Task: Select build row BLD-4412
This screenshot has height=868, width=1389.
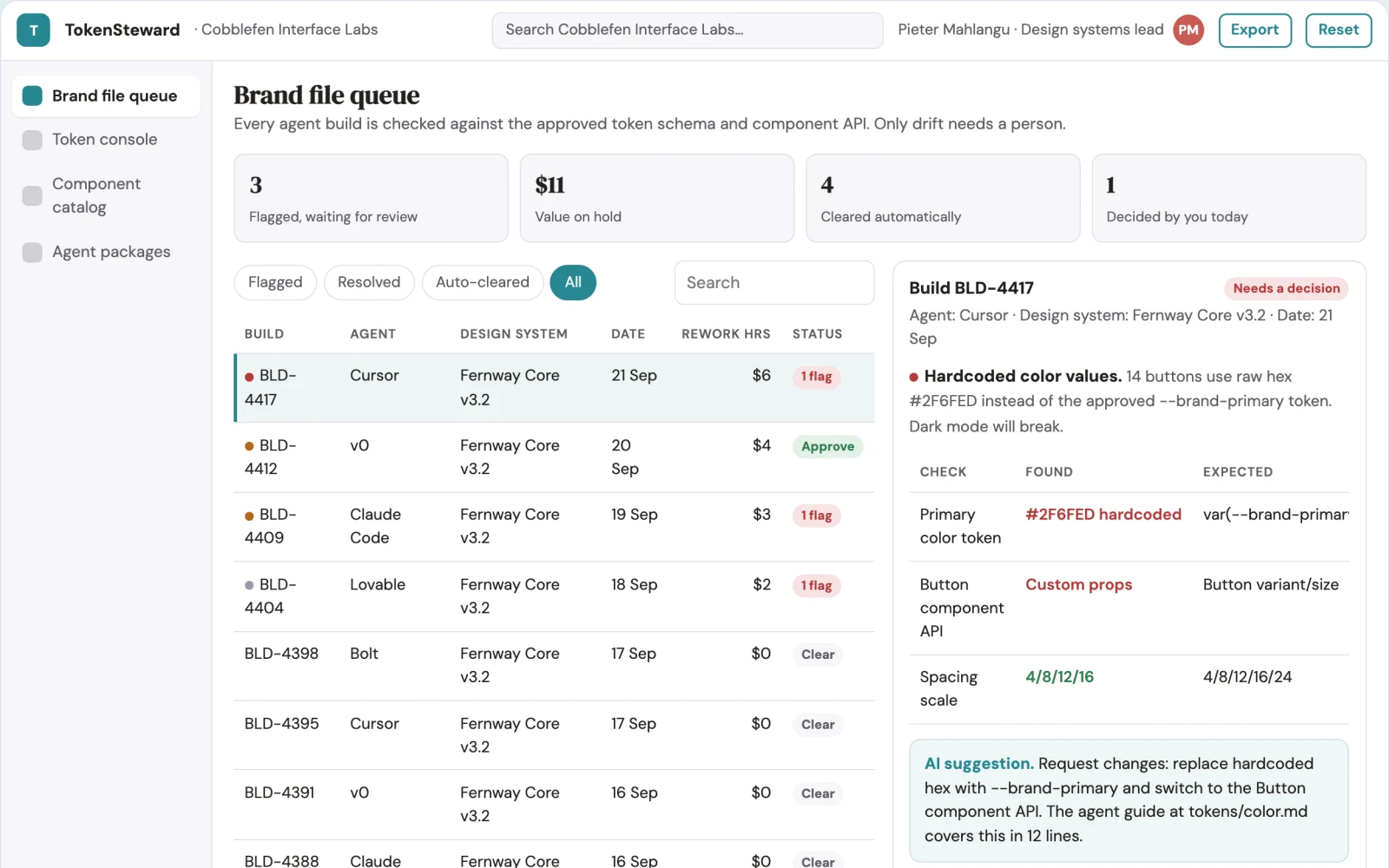Action: click(x=555, y=457)
